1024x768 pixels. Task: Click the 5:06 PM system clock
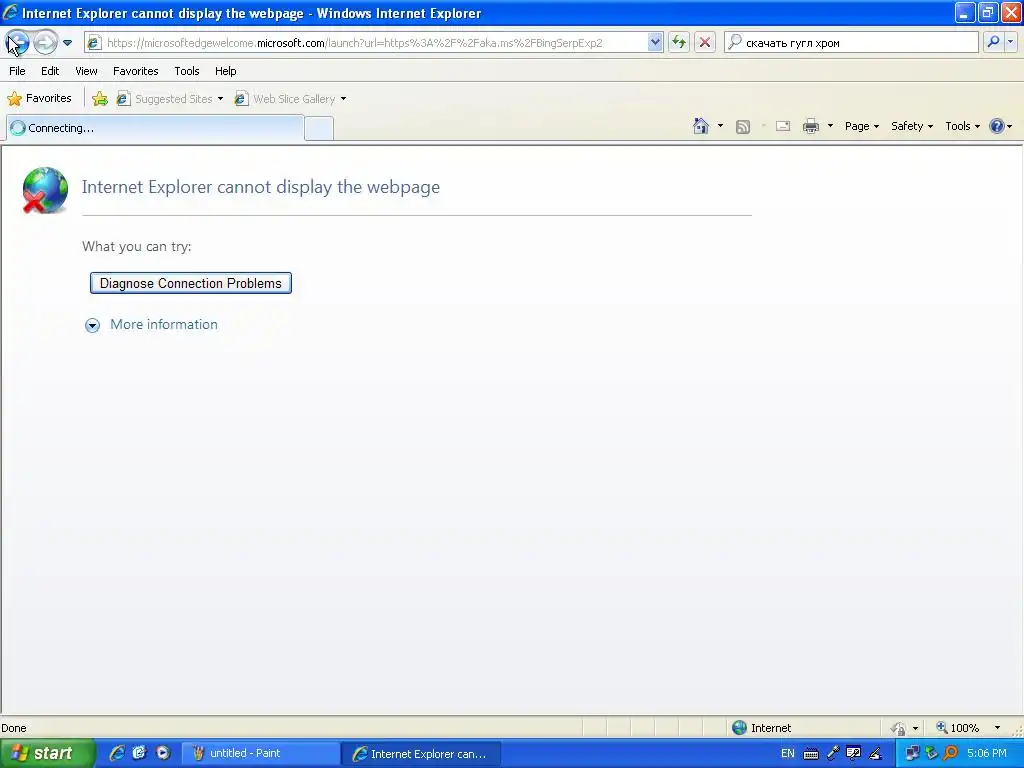coord(987,754)
